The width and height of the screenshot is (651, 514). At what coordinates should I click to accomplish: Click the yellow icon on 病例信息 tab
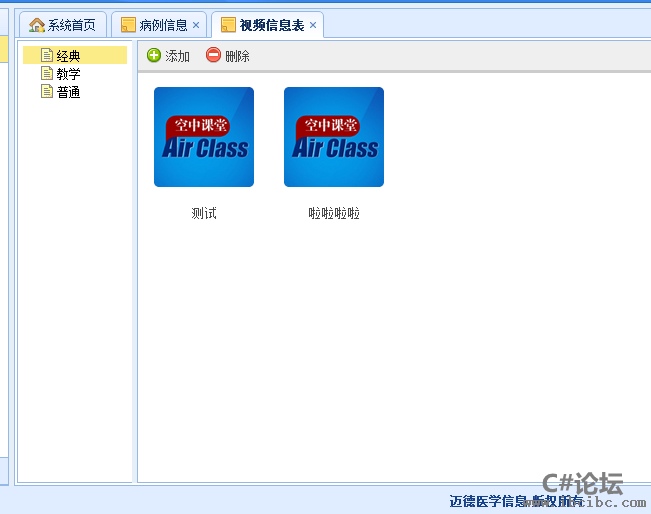(x=128, y=25)
